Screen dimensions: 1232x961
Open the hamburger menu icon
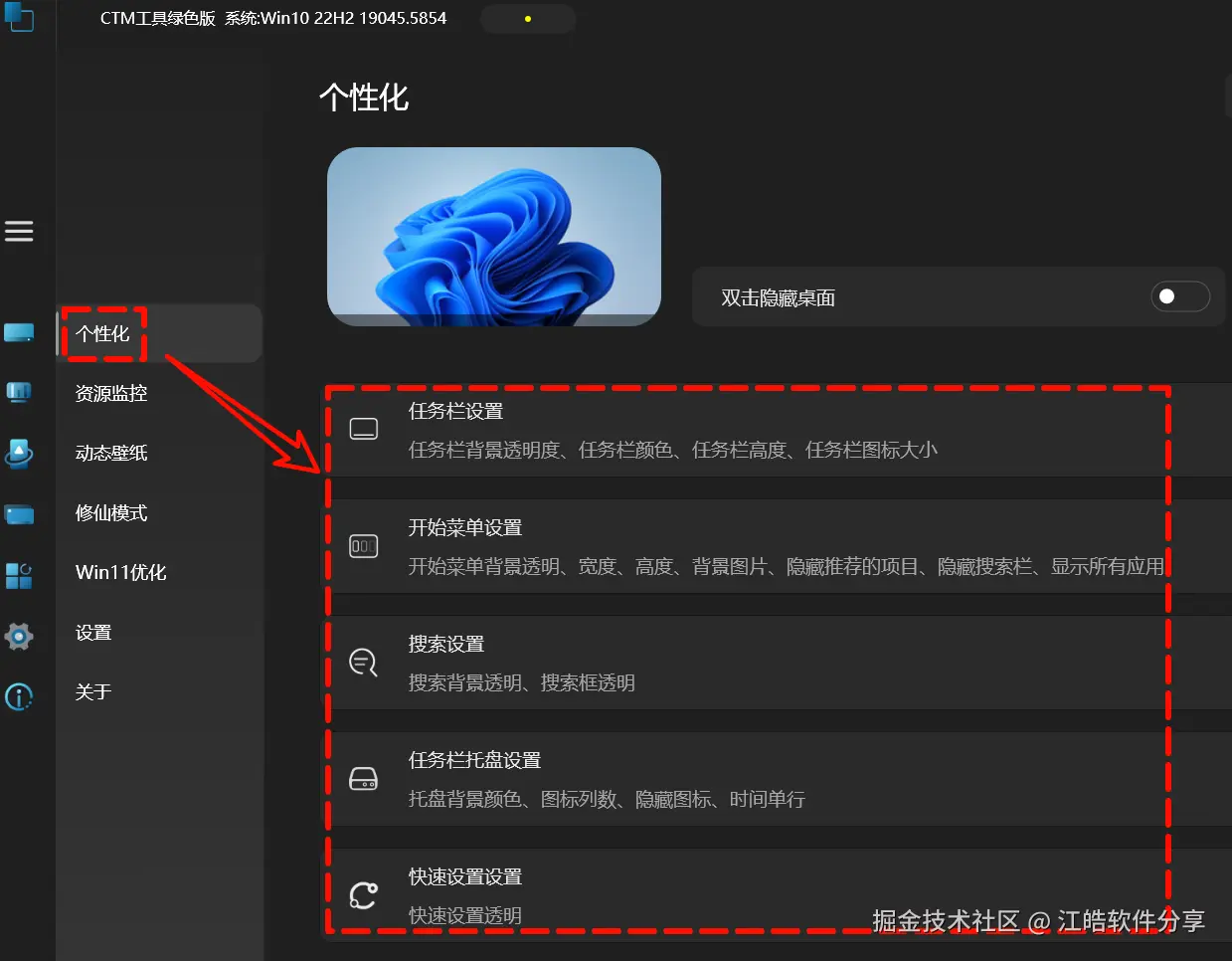coord(19,232)
